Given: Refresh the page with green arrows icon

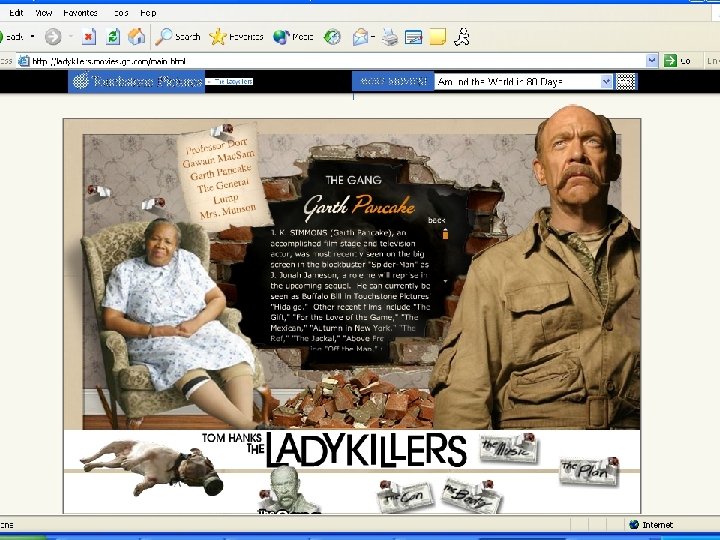Looking at the screenshot, I should pyautogui.click(x=112, y=37).
